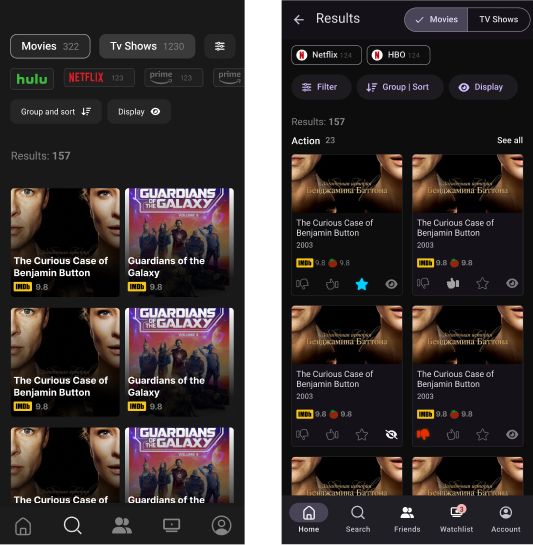This screenshot has height=545, width=533.
Task: Toggle the eye icon on the filled thumbs-up card
Action: pos(512,284)
